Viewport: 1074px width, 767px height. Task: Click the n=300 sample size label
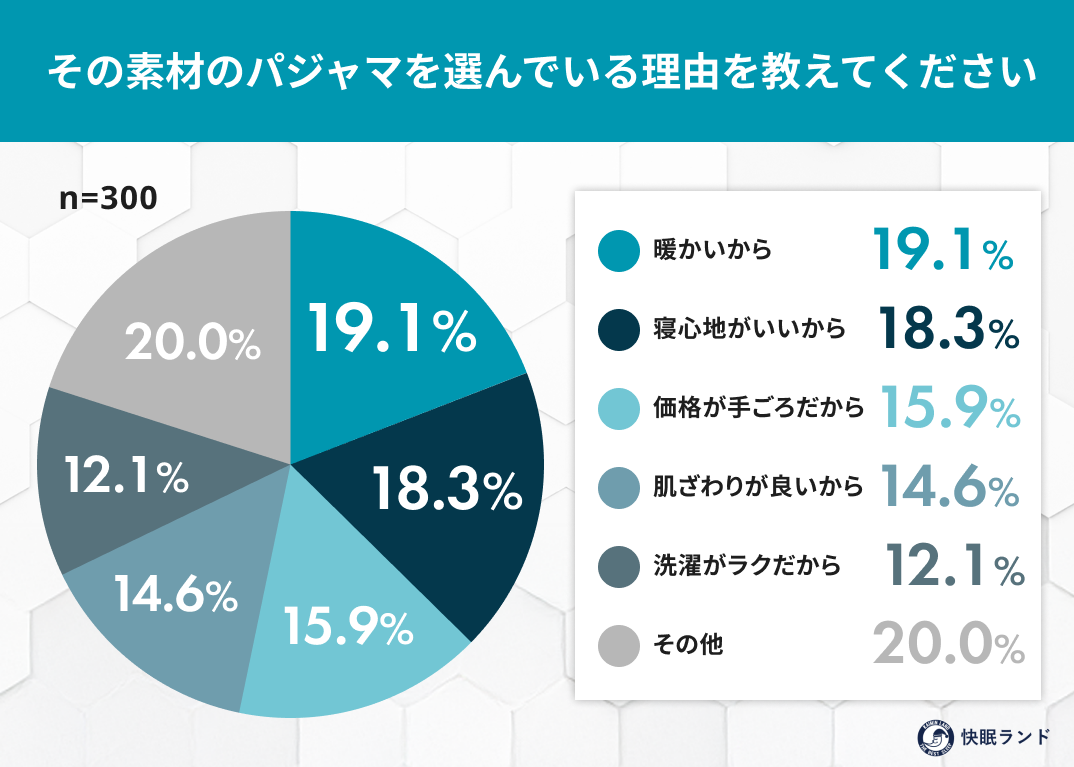pos(108,199)
